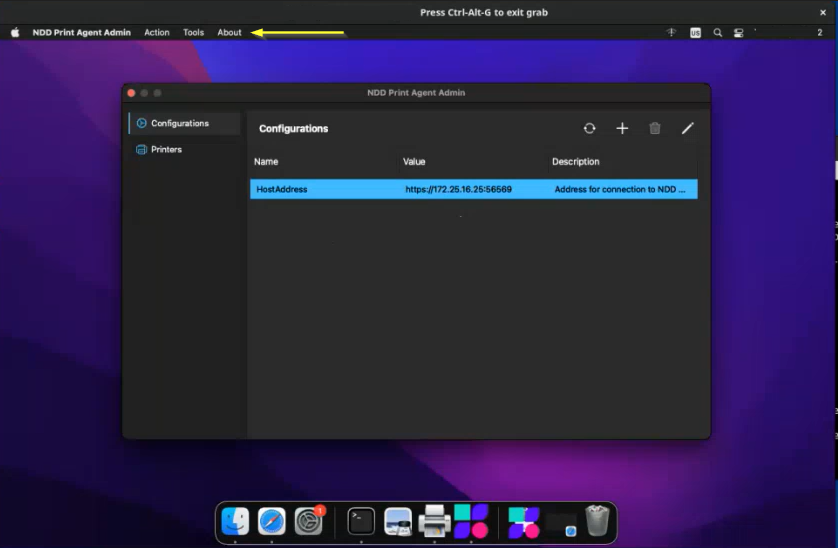Image resolution: width=838 pixels, height=548 pixels.
Task: Click the Value column header
Action: (414, 161)
